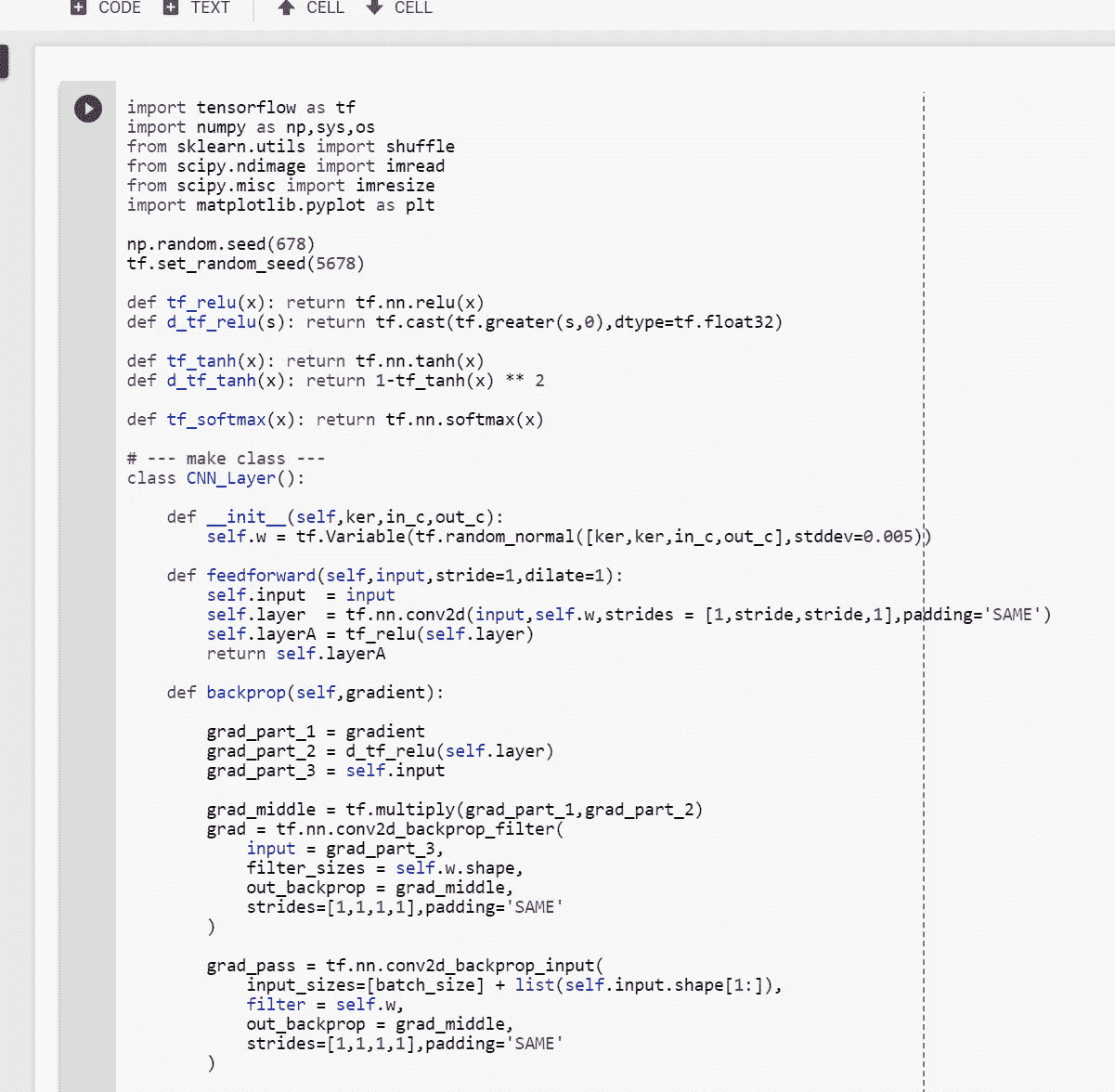Click the 'def __init__' method line
The image size is (1115, 1092).
tap(336, 517)
